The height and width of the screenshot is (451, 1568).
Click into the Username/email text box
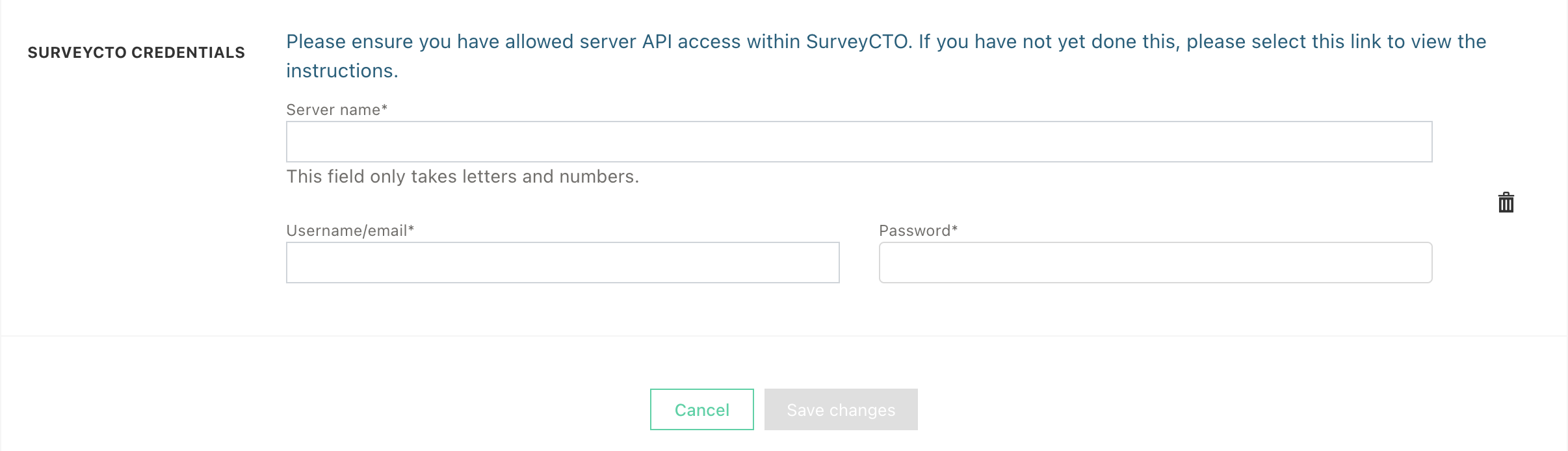coord(562,263)
